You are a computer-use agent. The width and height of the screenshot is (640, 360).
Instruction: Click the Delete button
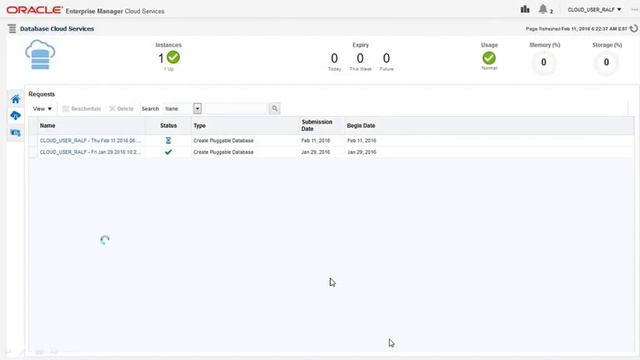pyautogui.click(x=121, y=109)
